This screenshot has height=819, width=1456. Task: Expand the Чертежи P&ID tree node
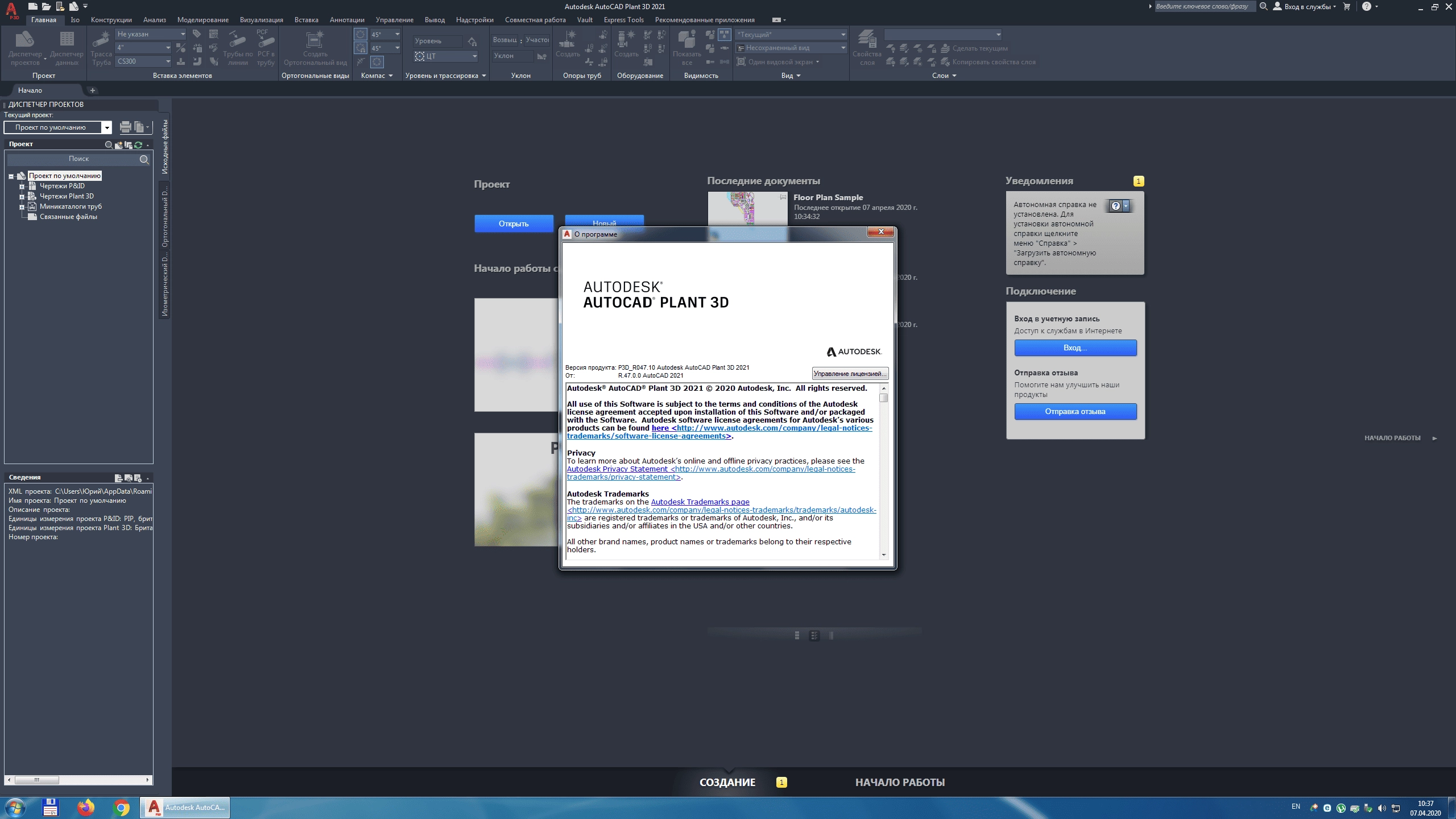22,187
